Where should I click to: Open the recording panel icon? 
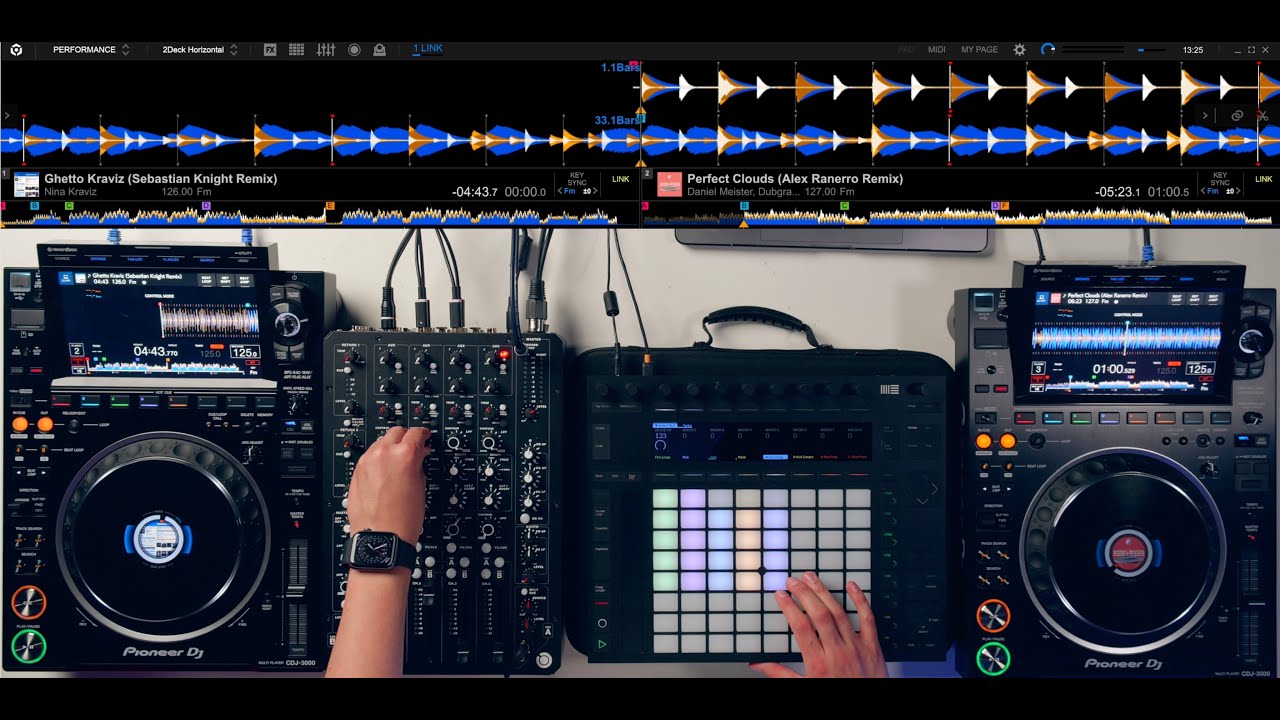(x=354, y=49)
